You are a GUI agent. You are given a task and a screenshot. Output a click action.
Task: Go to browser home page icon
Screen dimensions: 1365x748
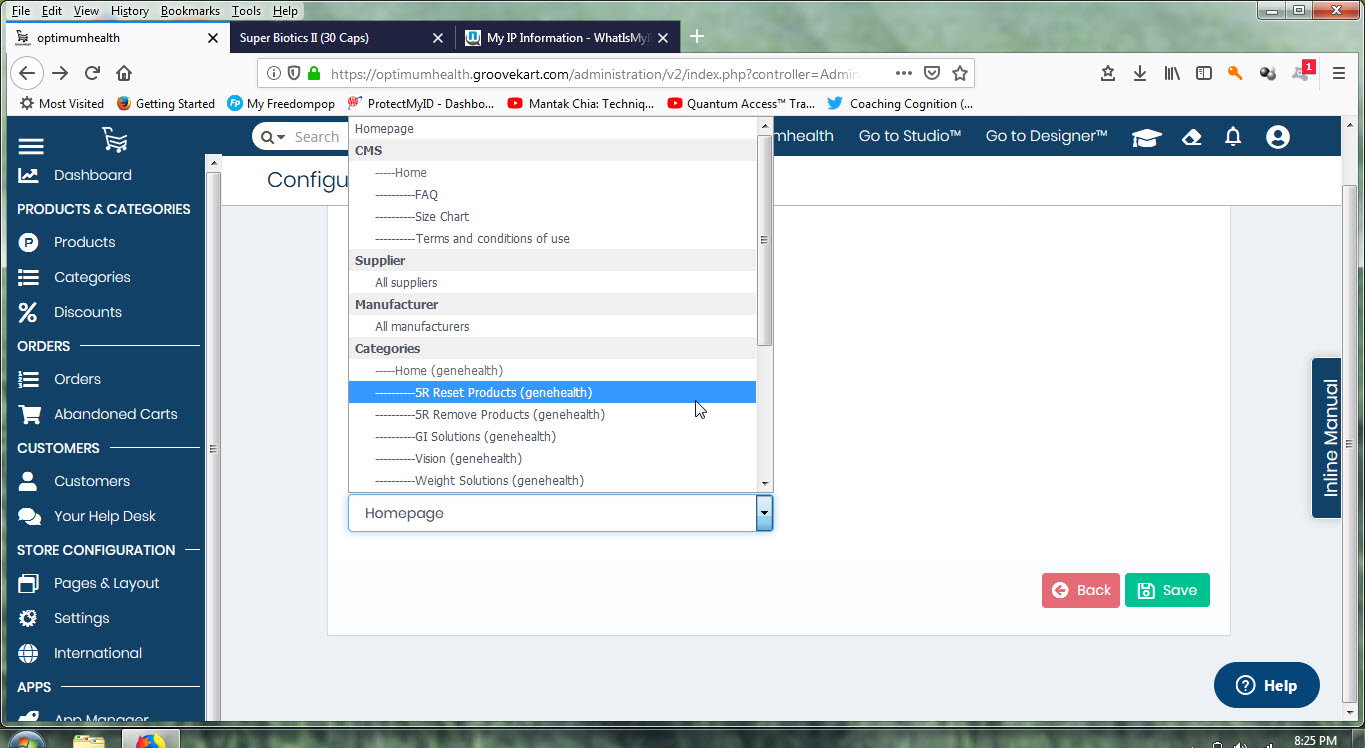point(124,73)
